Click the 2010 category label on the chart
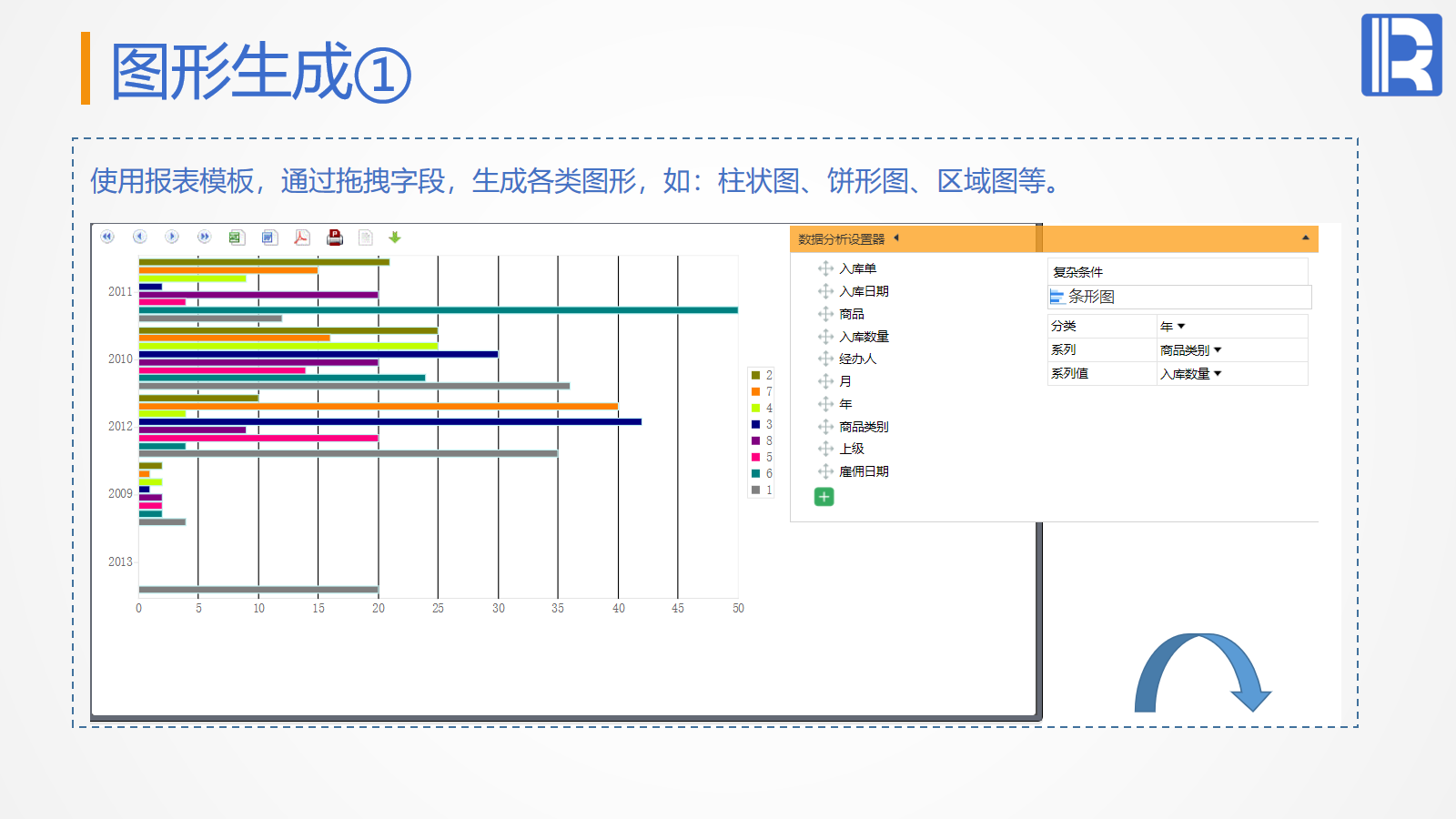The width and height of the screenshot is (1456, 819). [120, 359]
